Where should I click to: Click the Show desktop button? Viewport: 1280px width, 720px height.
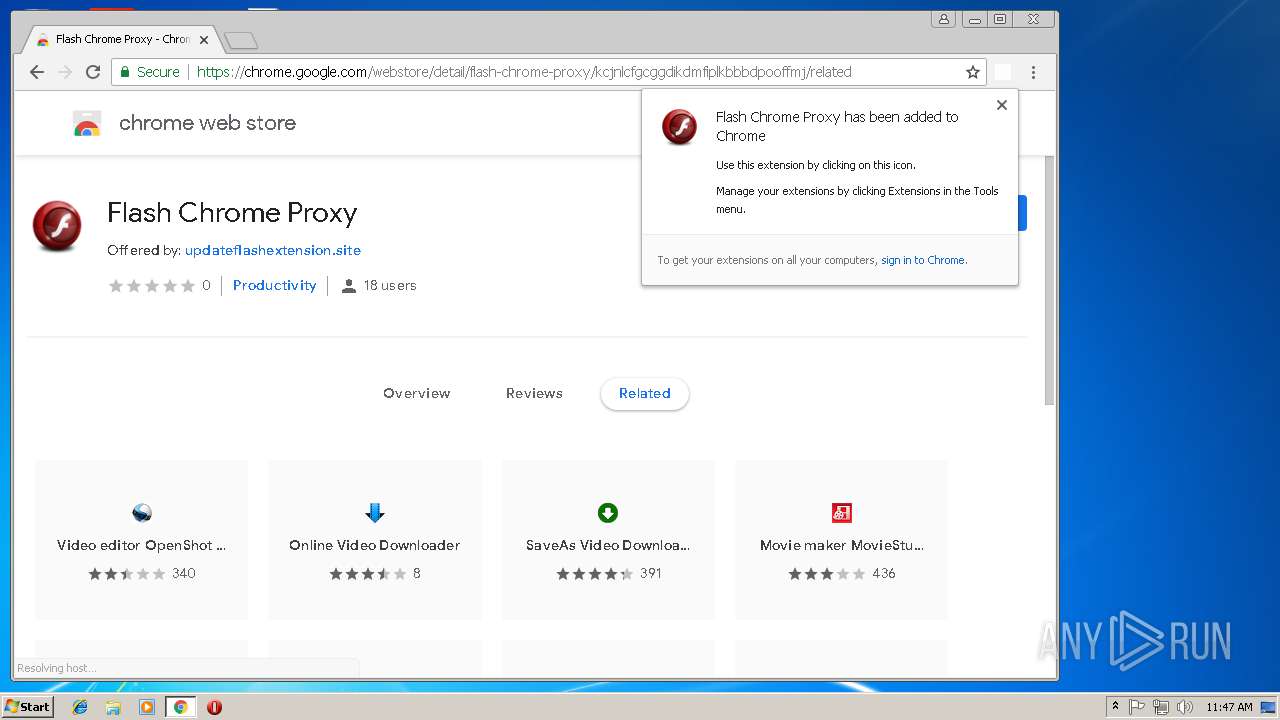click(1268, 707)
